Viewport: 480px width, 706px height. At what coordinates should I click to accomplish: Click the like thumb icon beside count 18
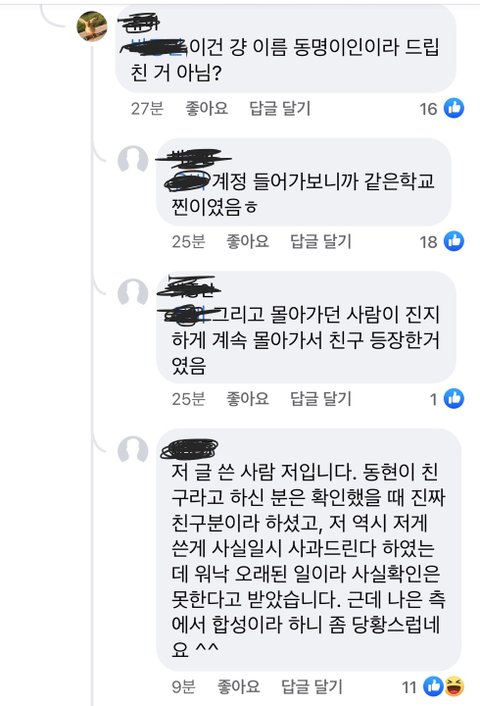tap(454, 241)
